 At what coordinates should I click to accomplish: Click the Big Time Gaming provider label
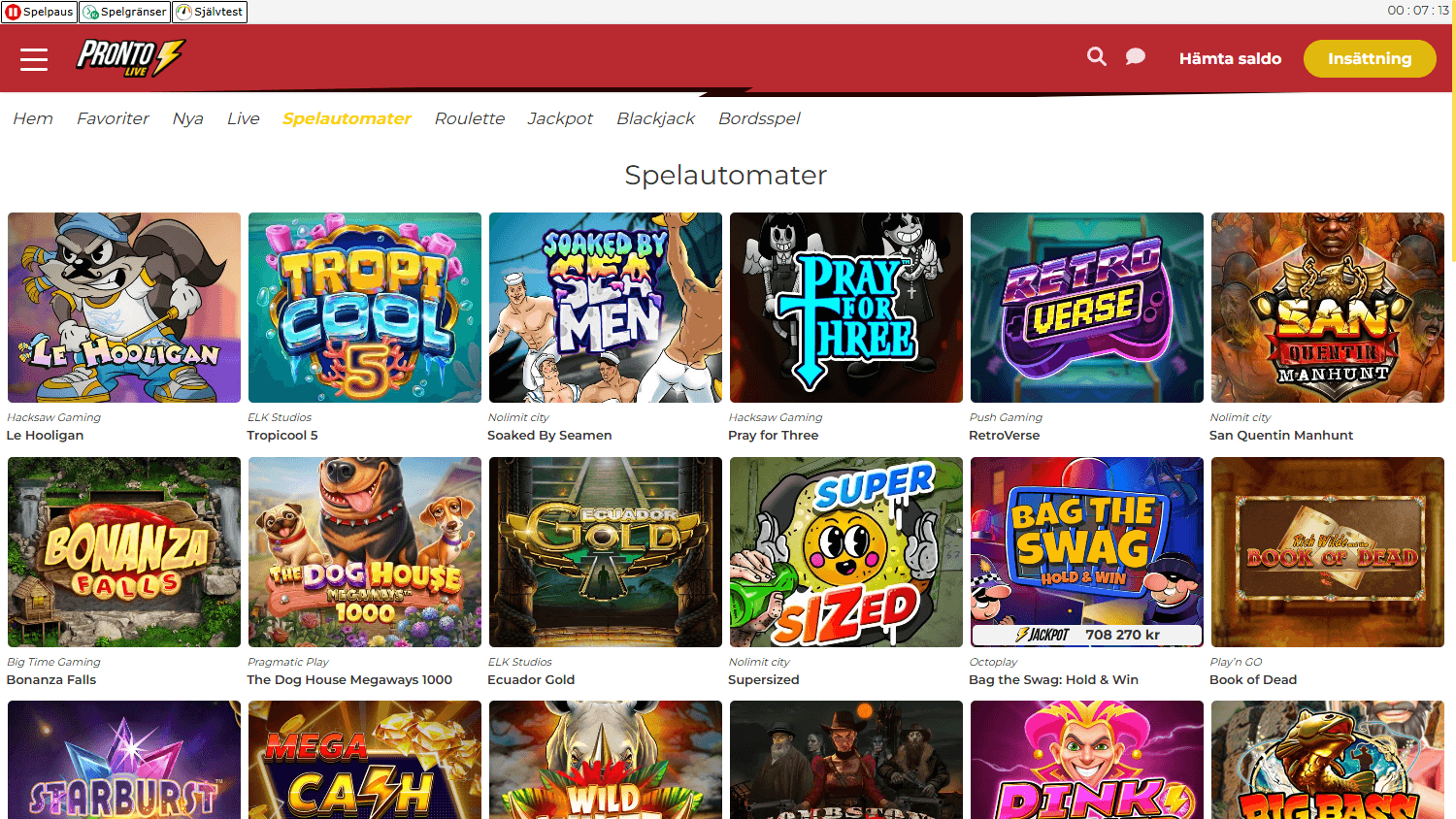click(x=53, y=662)
